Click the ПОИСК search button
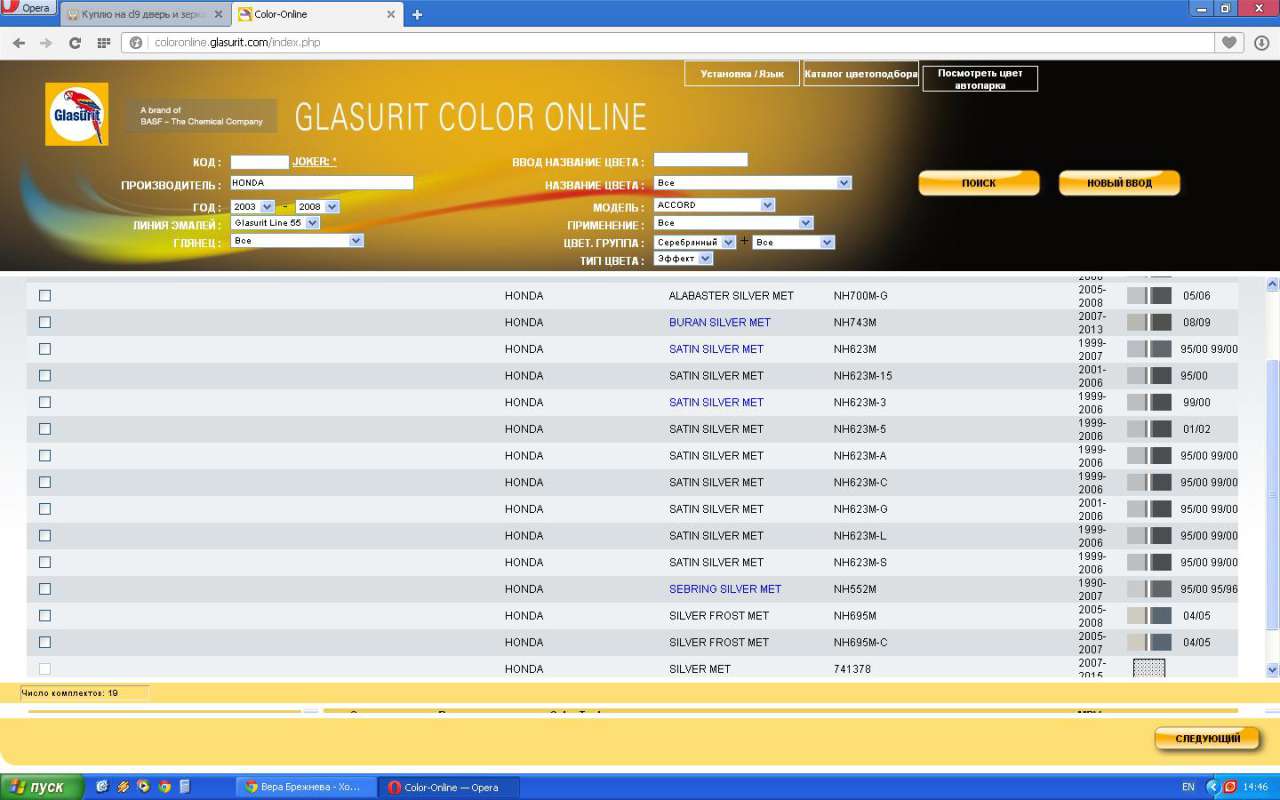 [x=979, y=183]
